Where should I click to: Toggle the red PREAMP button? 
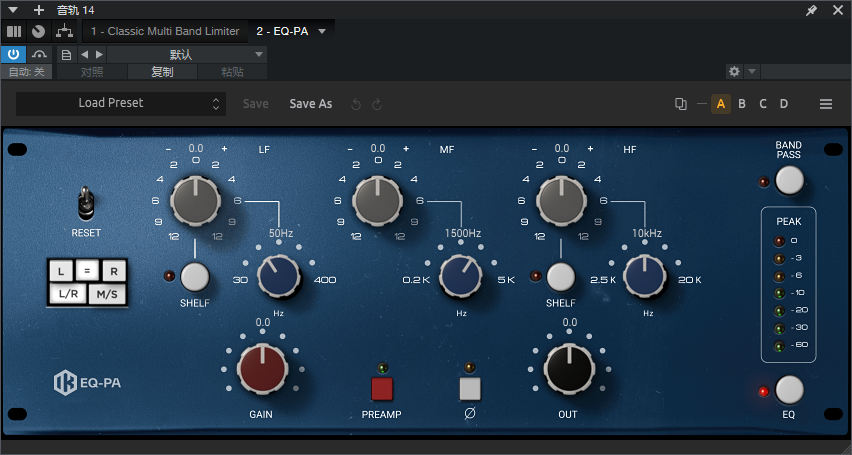click(381, 389)
